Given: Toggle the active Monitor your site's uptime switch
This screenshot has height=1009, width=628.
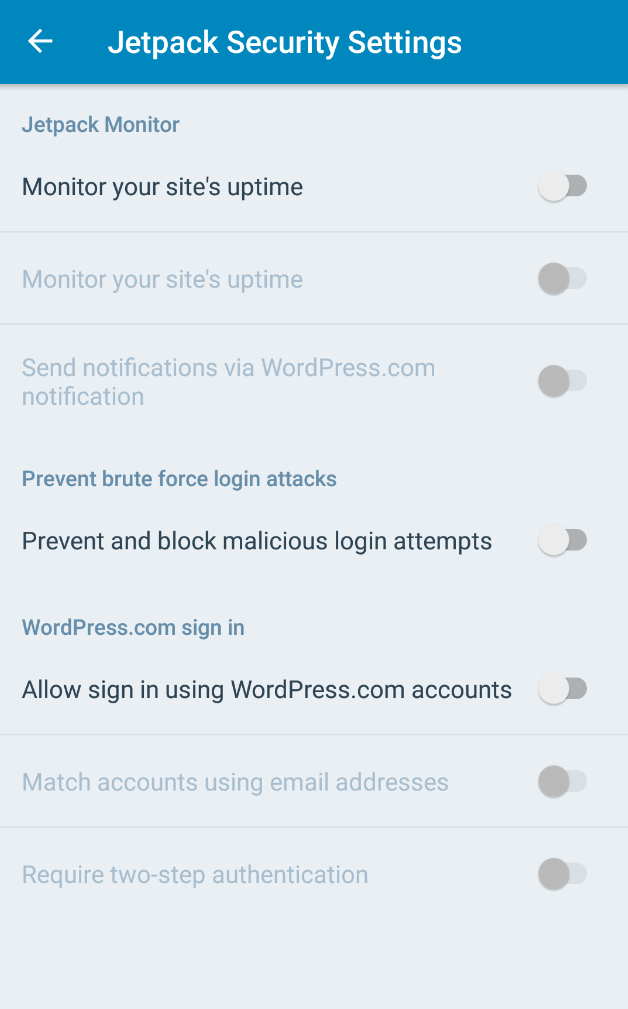Looking at the screenshot, I should click(x=562, y=187).
